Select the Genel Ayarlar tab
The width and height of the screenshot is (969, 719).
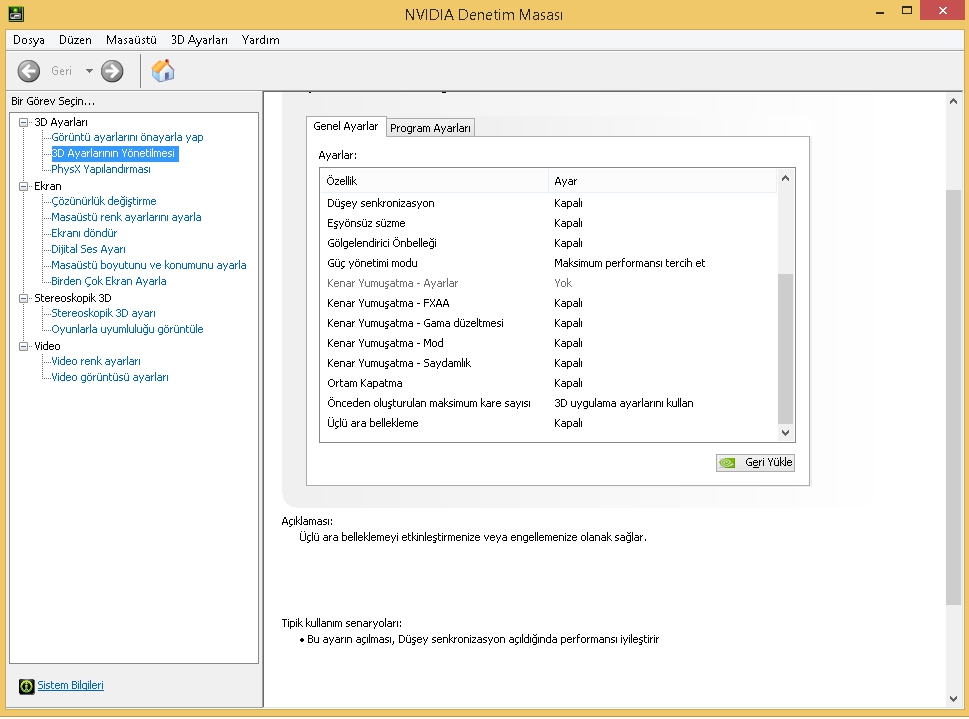point(345,126)
